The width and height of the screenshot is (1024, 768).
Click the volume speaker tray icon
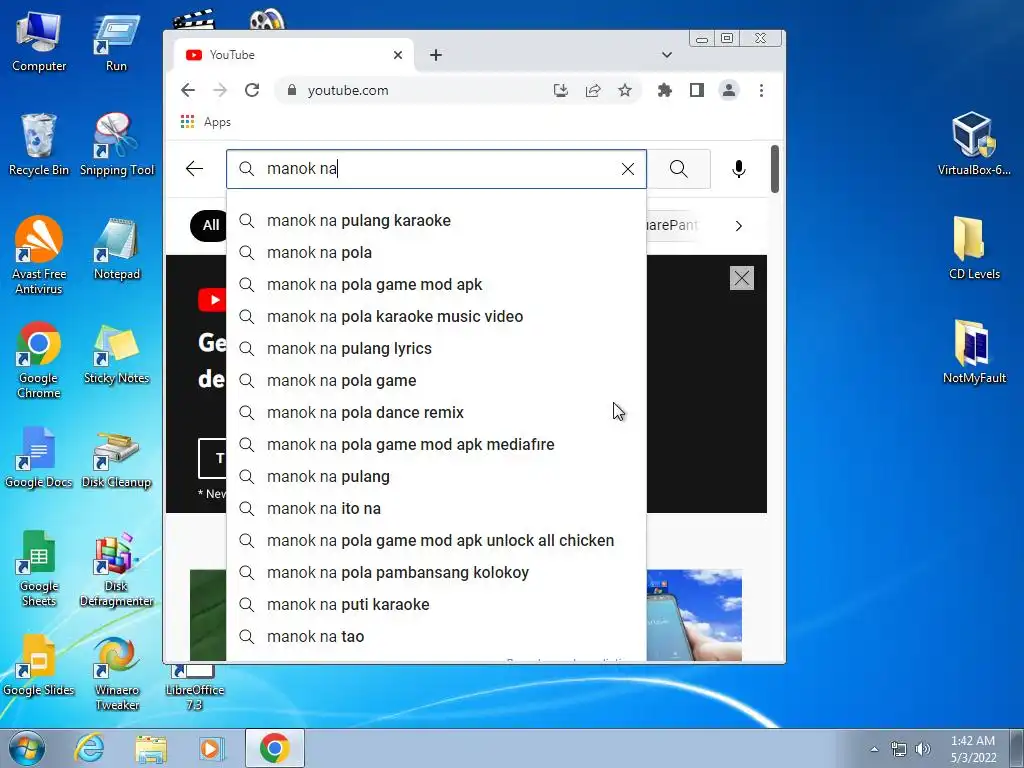(x=923, y=749)
